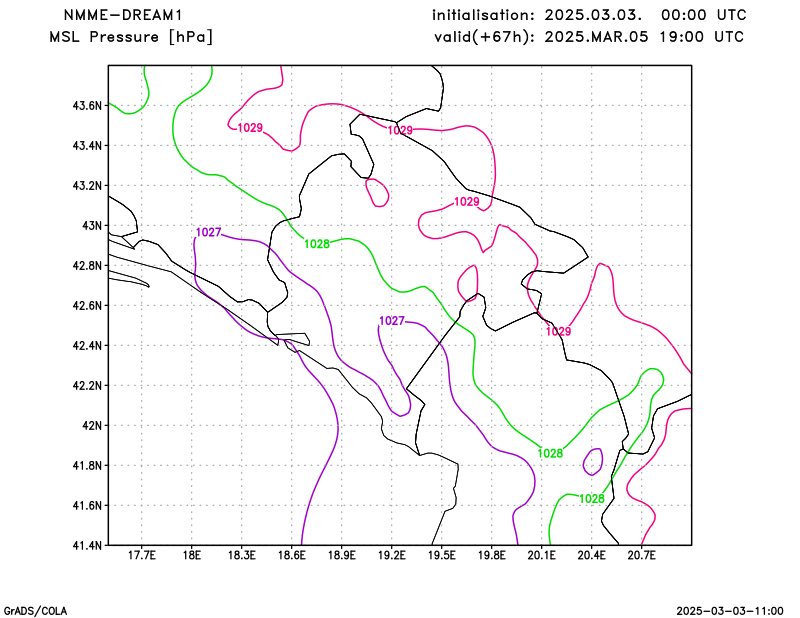Image resolution: width=800 pixels, height=618 pixels.
Task: Click the 42N latitude axis label
Action: (92, 425)
